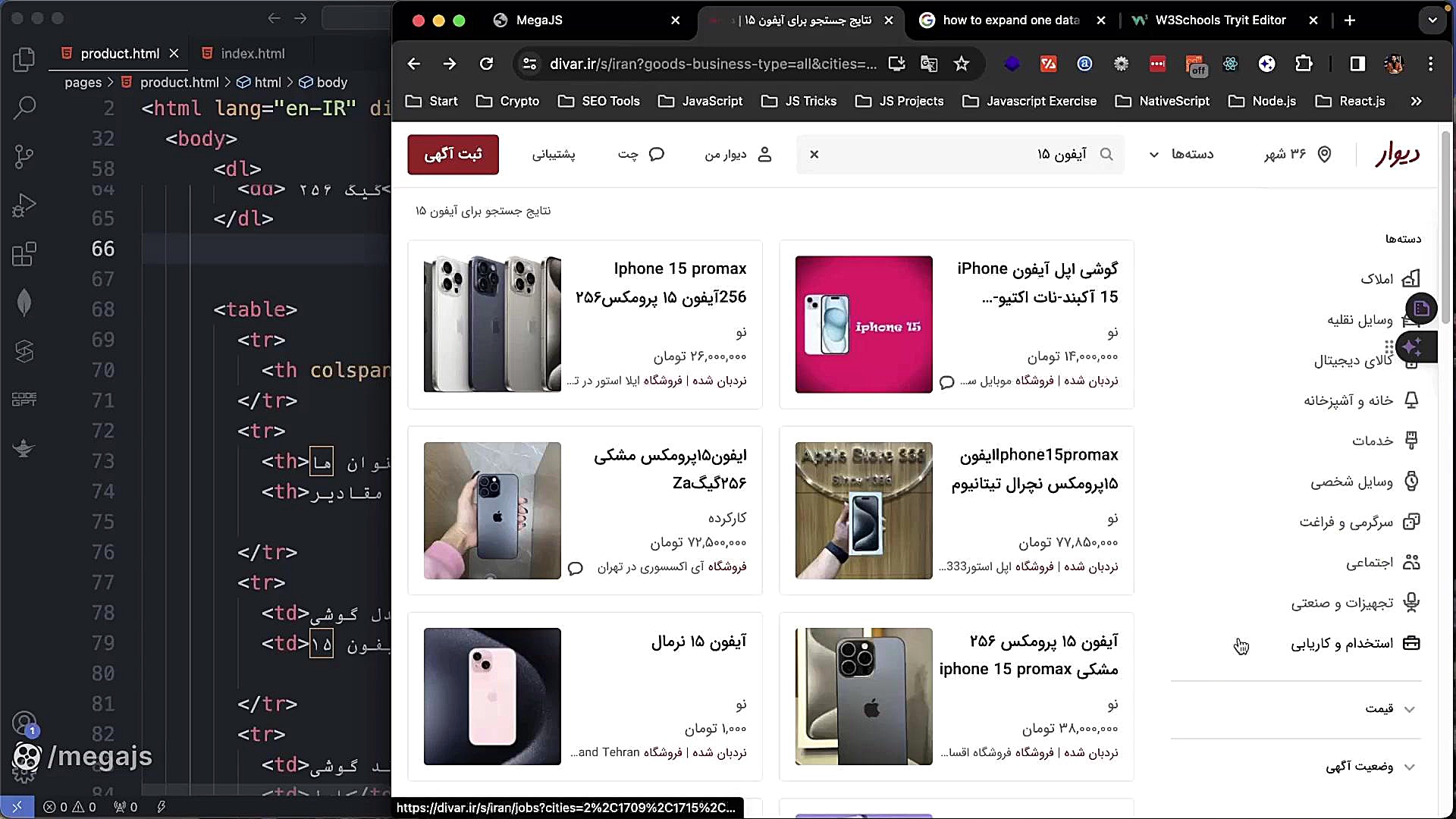Click install app icon in address bar
Viewport: 1456px width, 819px height.
click(x=896, y=64)
